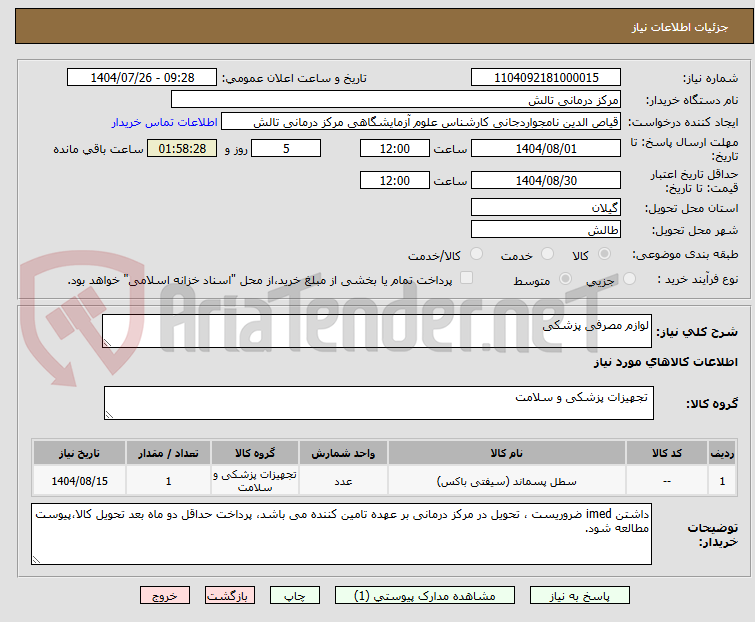Click the announcement date field 1404/07/26 - 09:28

[142, 78]
